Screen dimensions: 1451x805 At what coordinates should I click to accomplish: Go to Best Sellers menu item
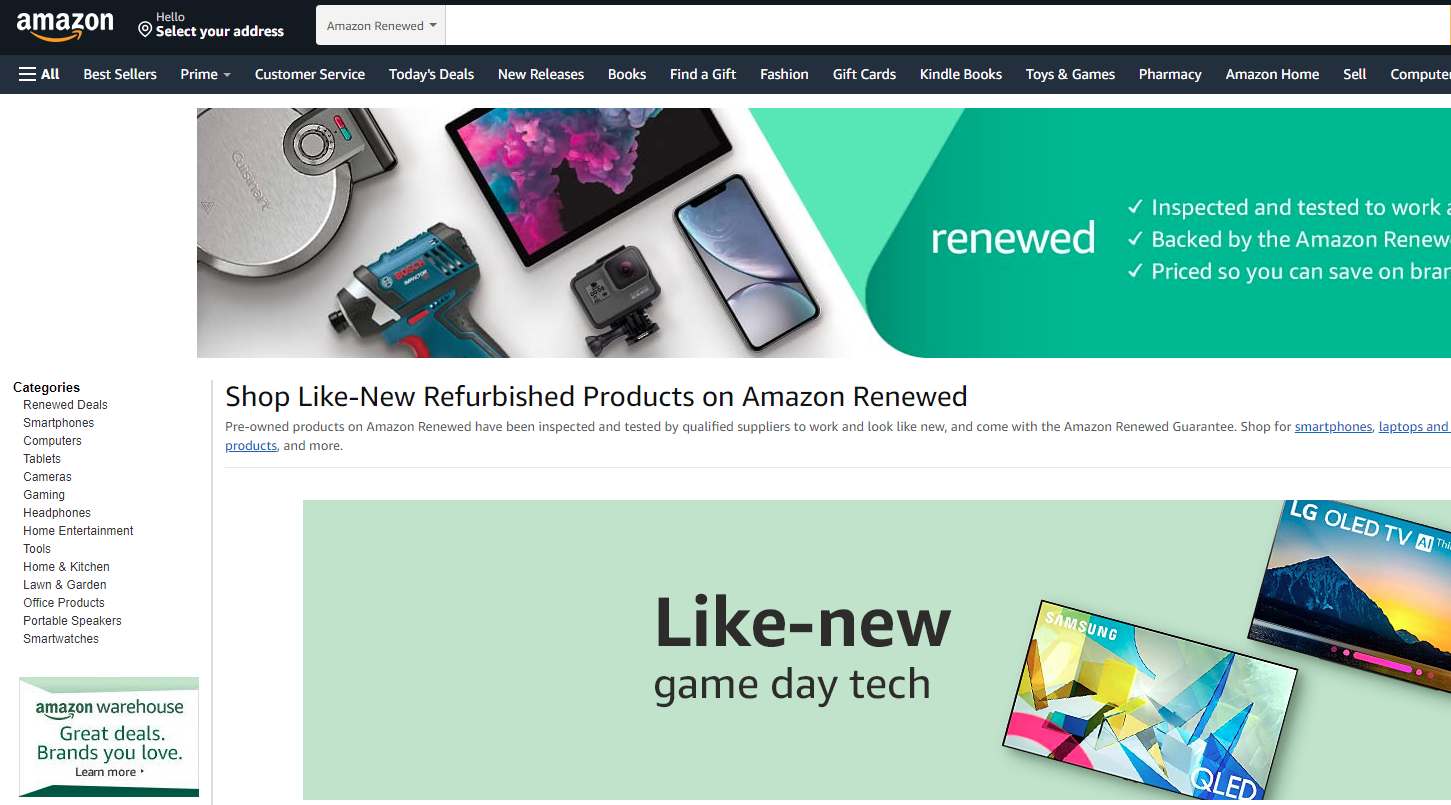[x=120, y=74]
